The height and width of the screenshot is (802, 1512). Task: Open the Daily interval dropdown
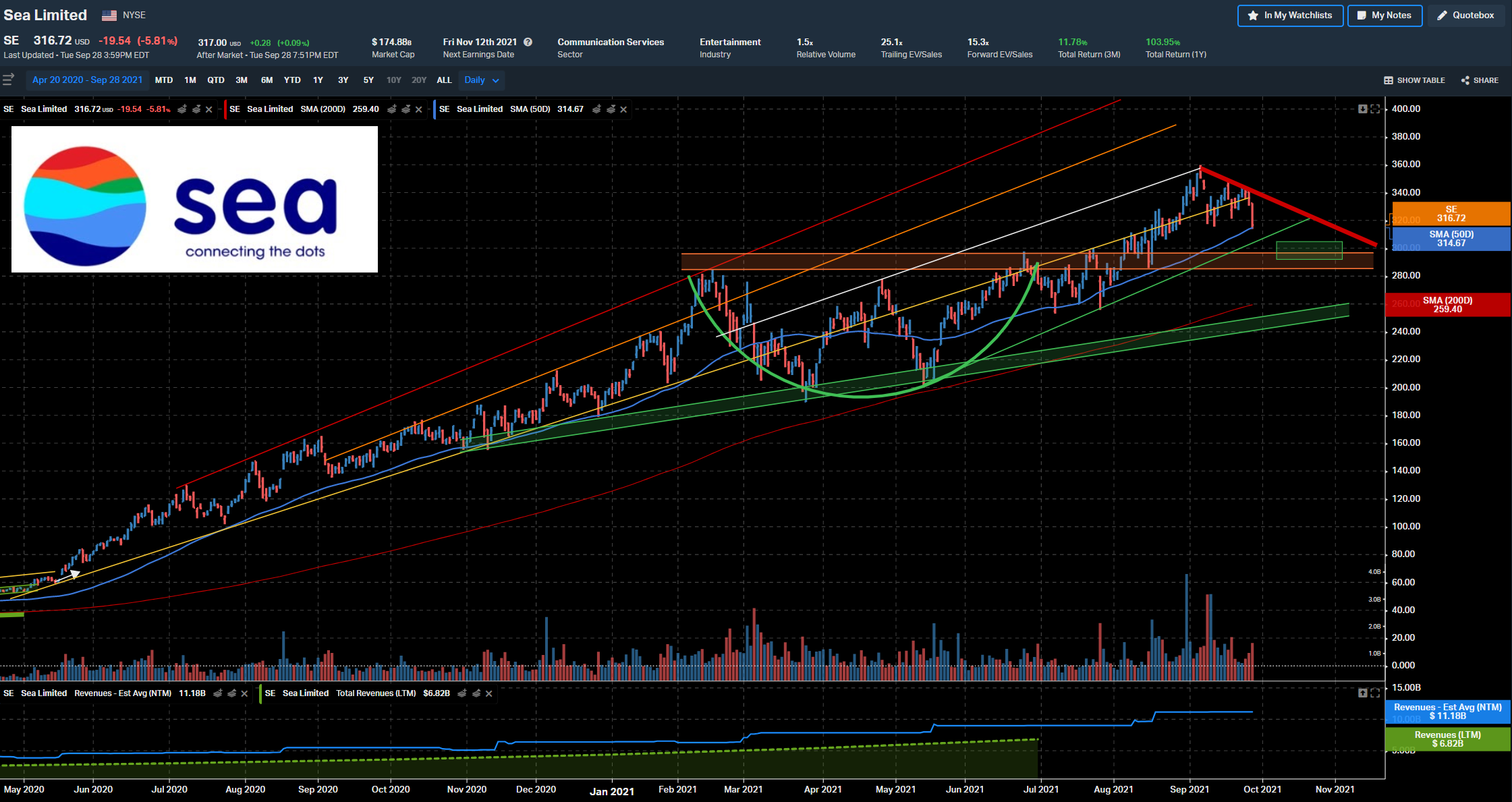click(x=482, y=80)
